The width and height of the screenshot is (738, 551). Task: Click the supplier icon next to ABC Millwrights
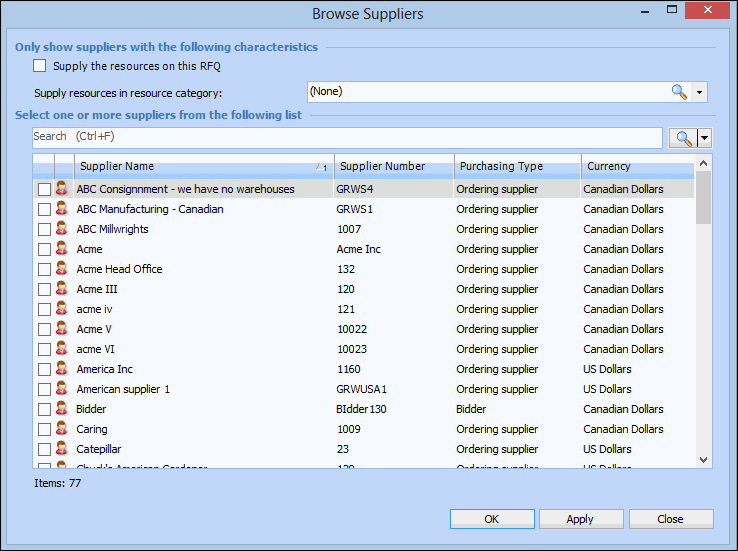coord(62,229)
